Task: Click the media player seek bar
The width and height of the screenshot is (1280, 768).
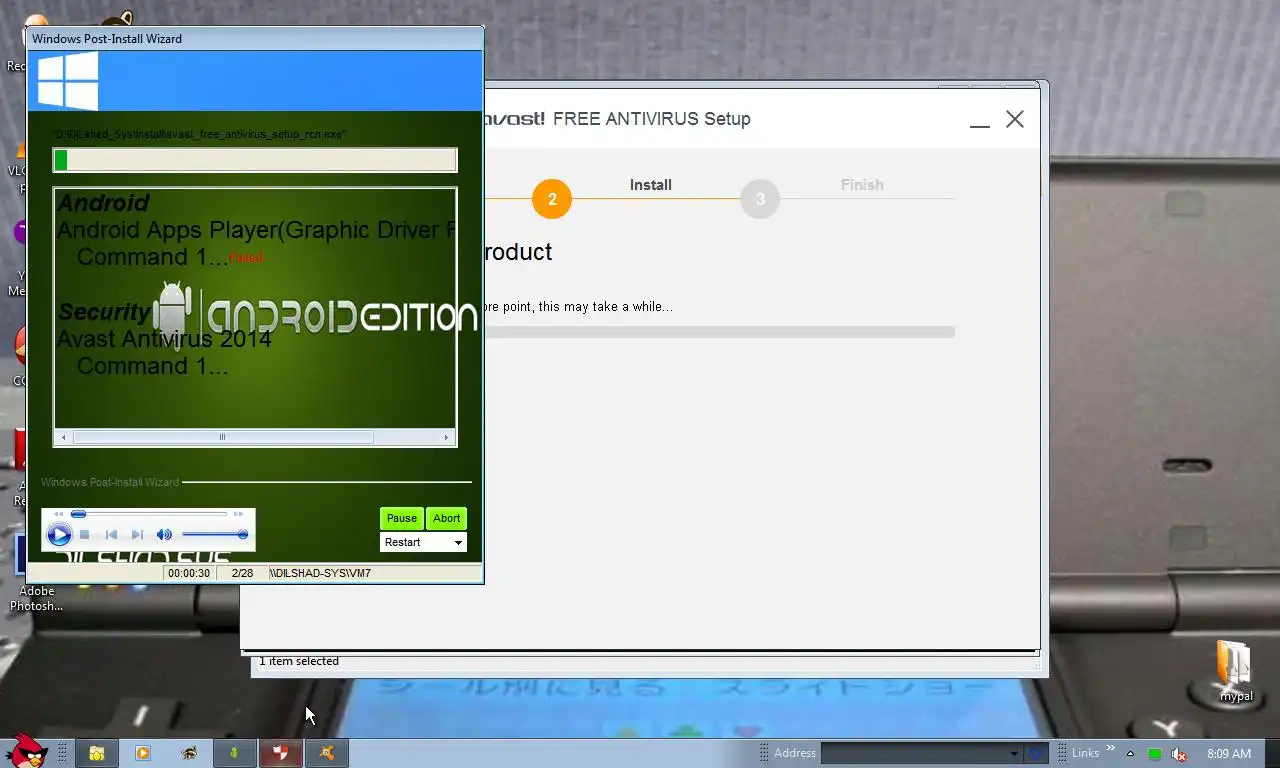Action: point(148,514)
